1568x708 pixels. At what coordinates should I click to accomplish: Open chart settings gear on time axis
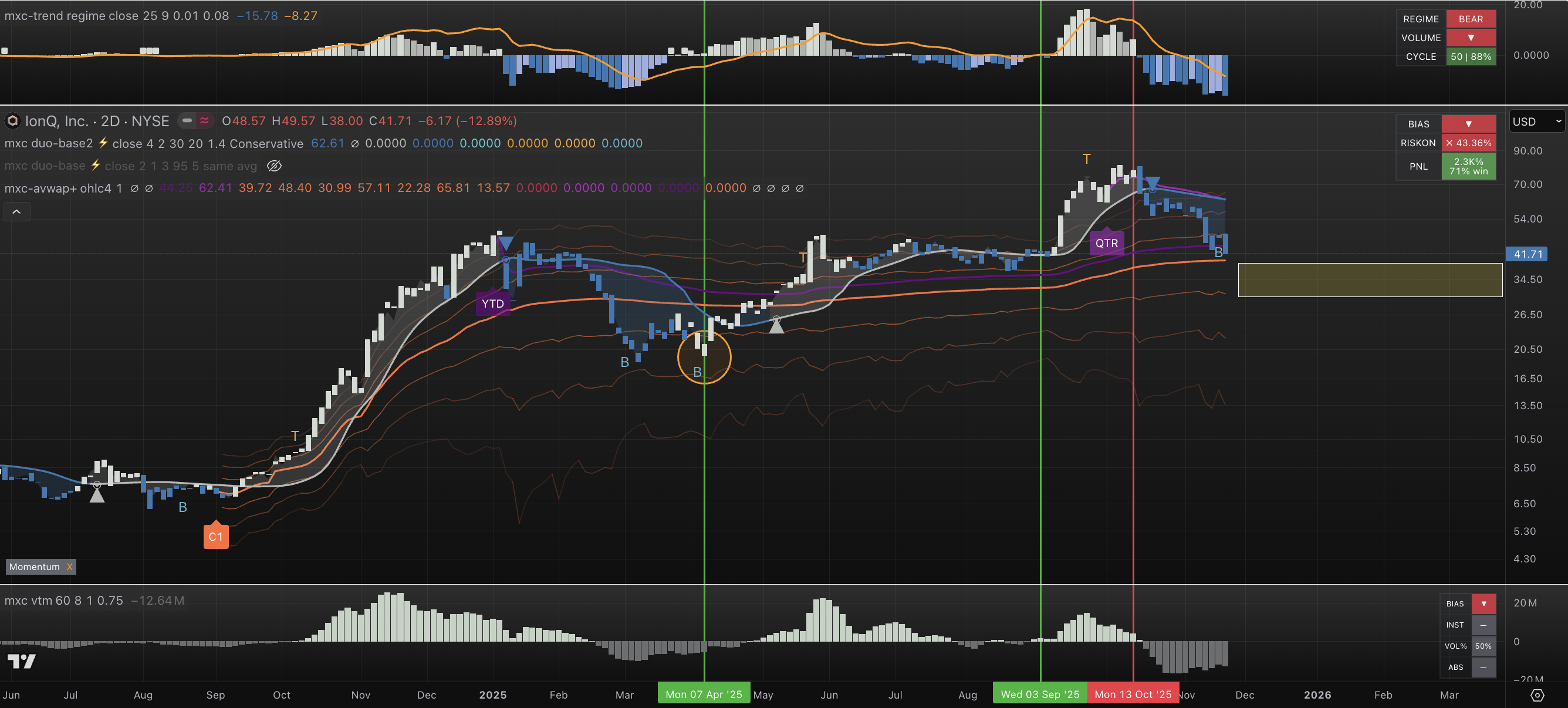[x=1537, y=694]
